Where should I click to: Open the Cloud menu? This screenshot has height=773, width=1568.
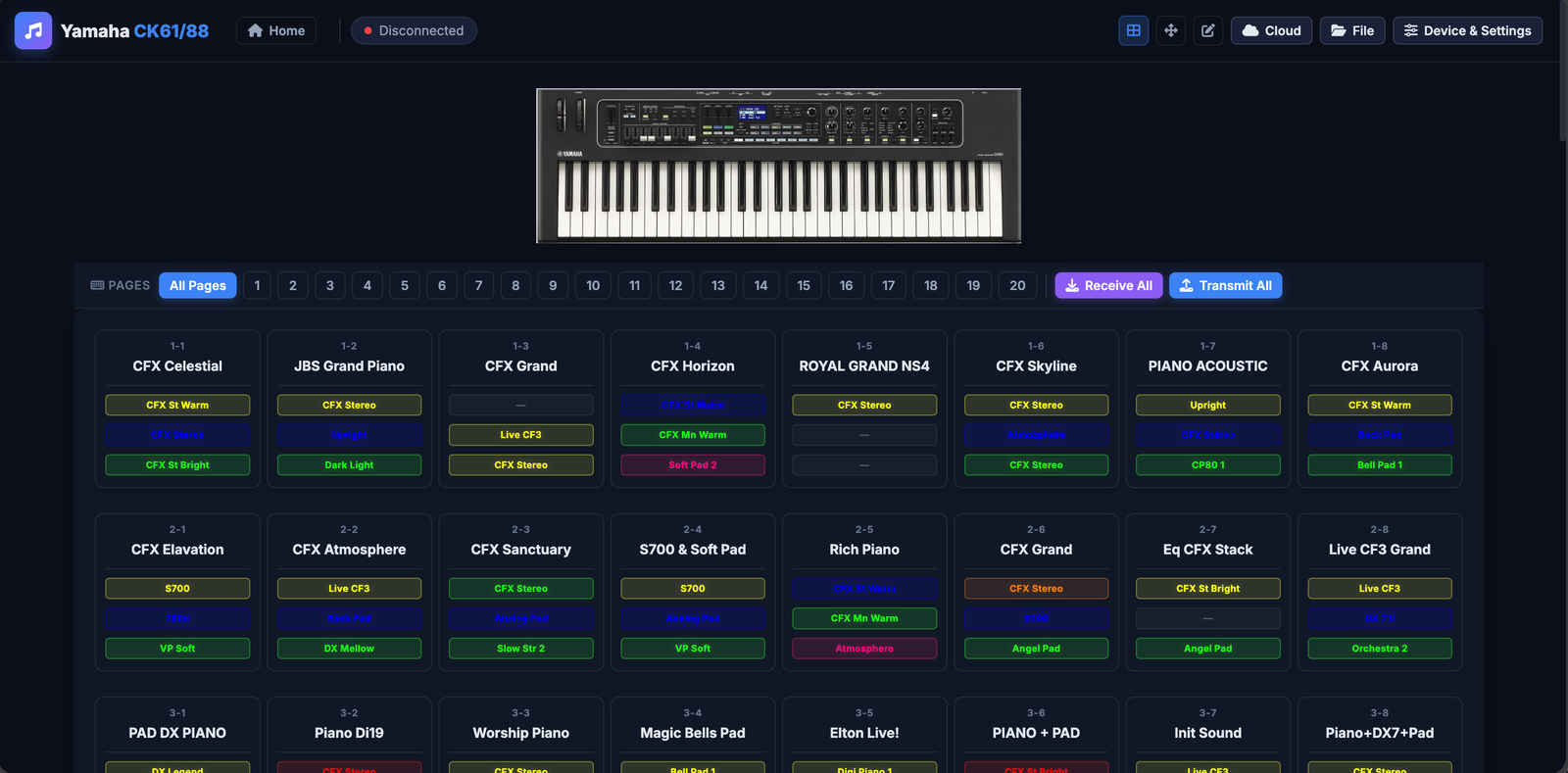pos(1271,30)
